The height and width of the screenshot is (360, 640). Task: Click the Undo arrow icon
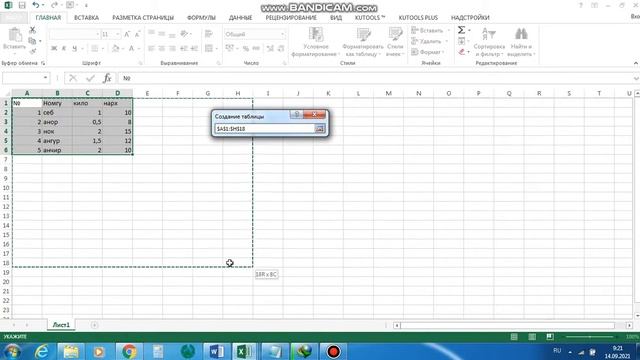[x=36, y=5]
